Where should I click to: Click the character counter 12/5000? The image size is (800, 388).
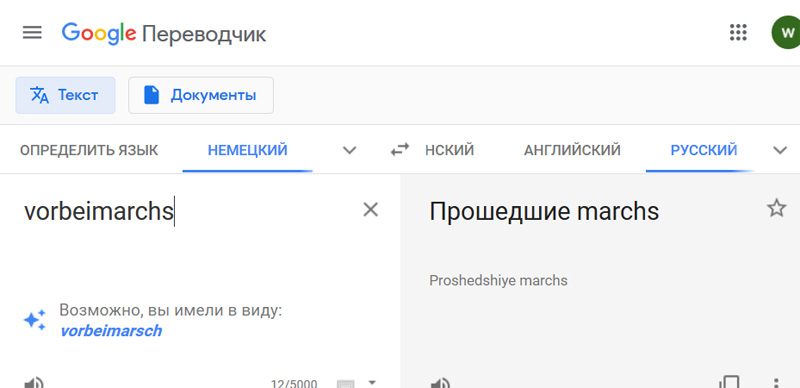pyautogui.click(x=294, y=384)
